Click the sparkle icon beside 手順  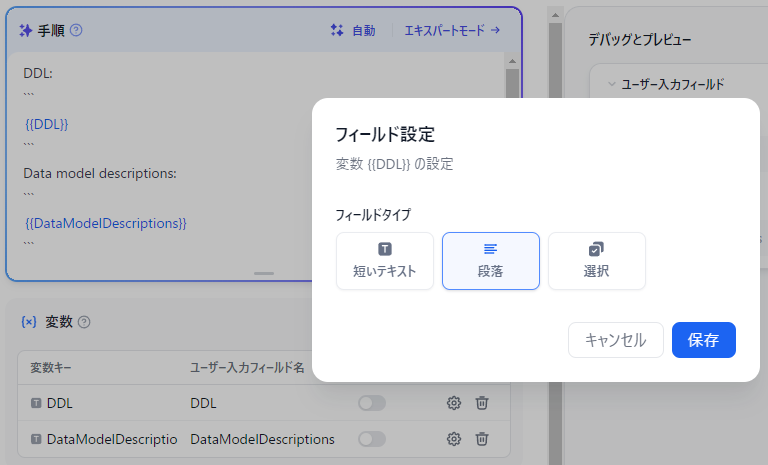25,30
